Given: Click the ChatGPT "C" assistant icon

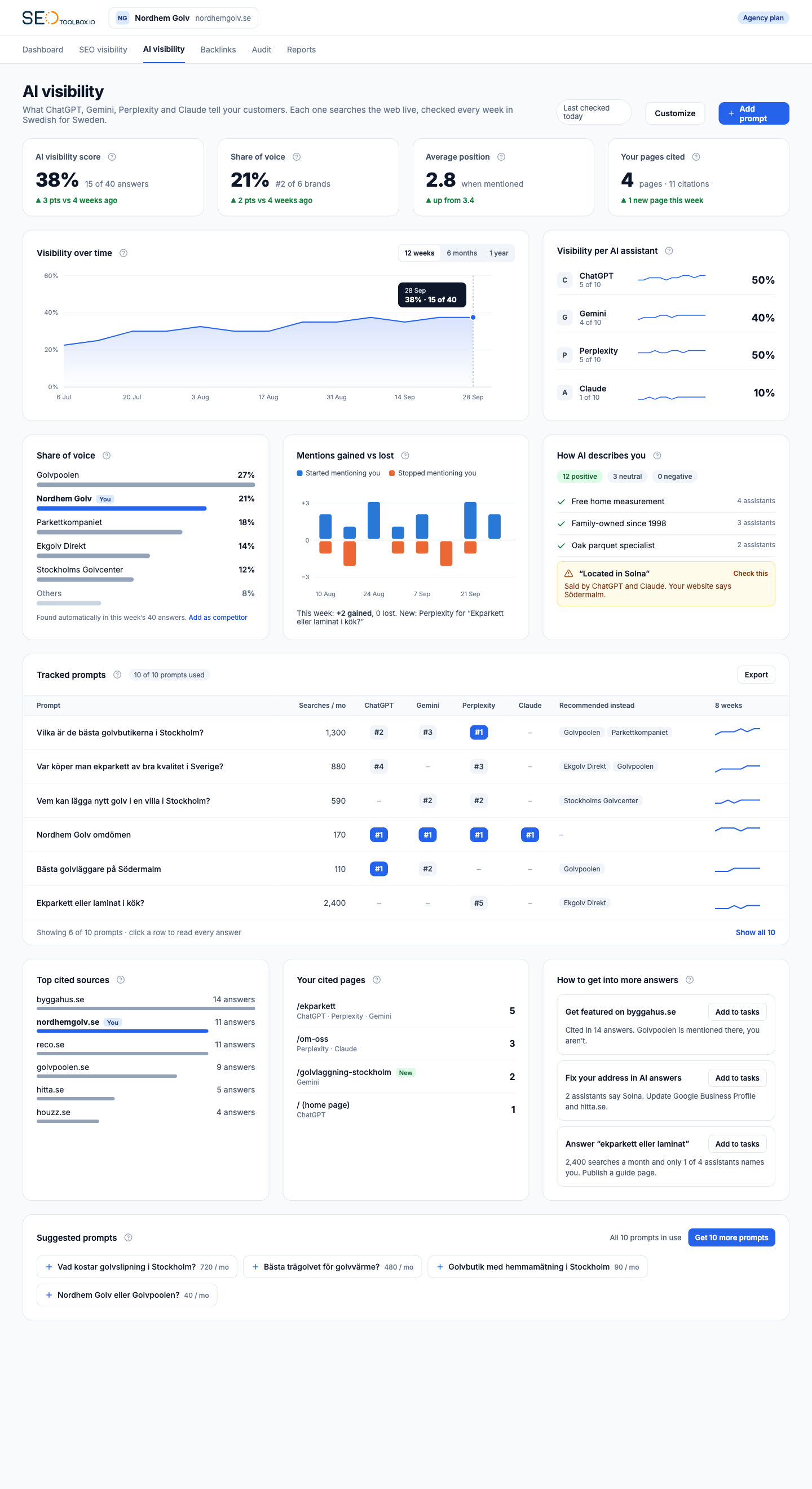Looking at the screenshot, I should click(564, 280).
